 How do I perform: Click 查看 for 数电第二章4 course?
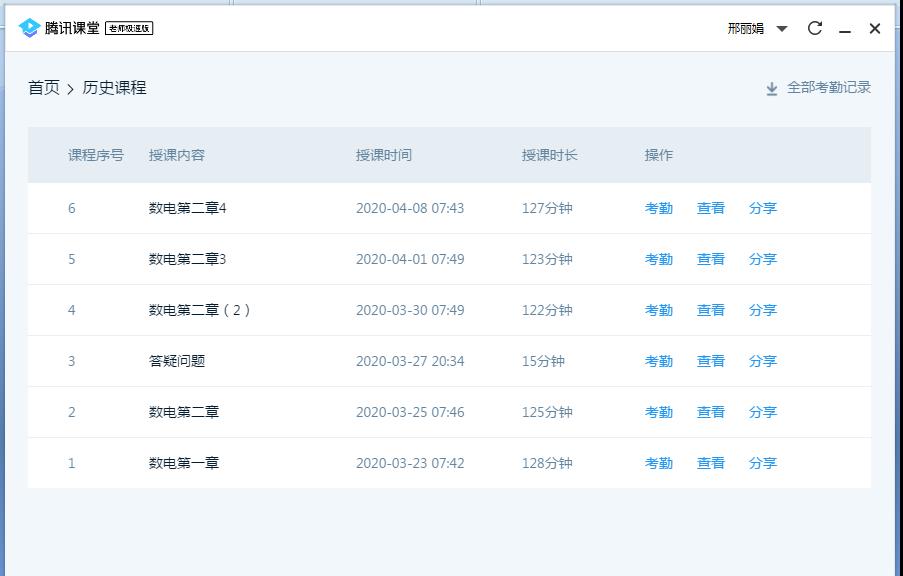tap(710, 208)
